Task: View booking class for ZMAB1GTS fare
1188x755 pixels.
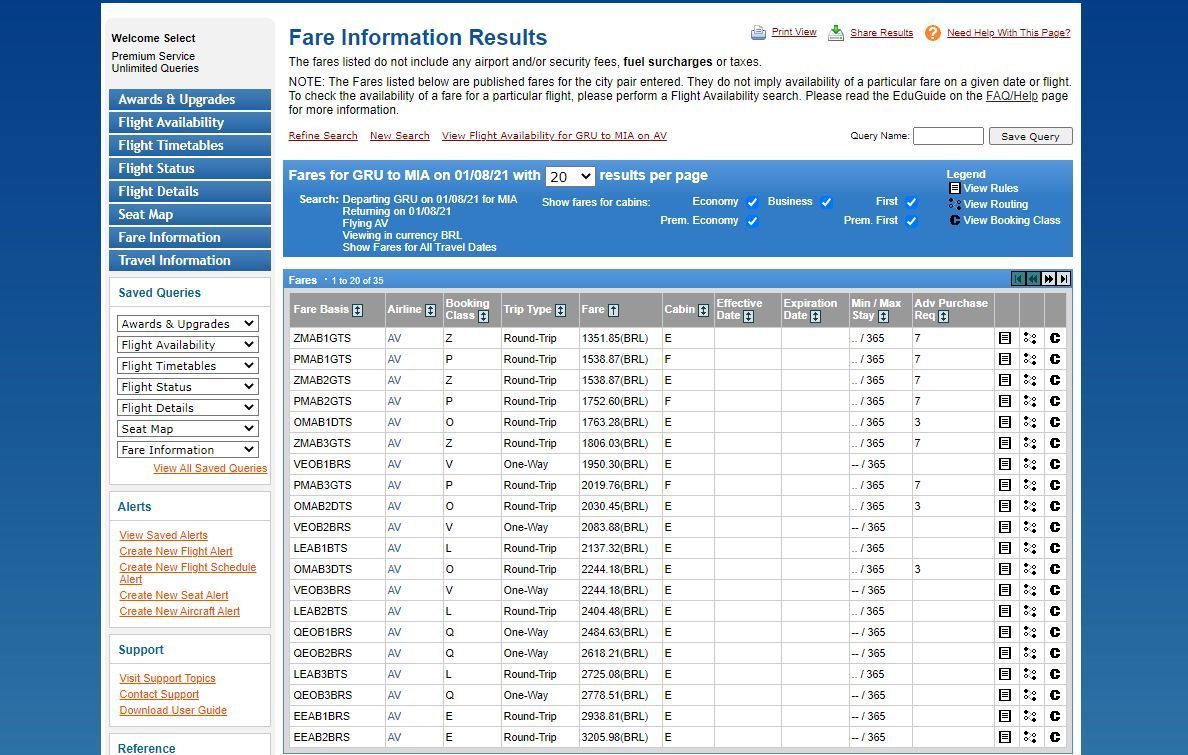Action: [x=1055, y=338]
